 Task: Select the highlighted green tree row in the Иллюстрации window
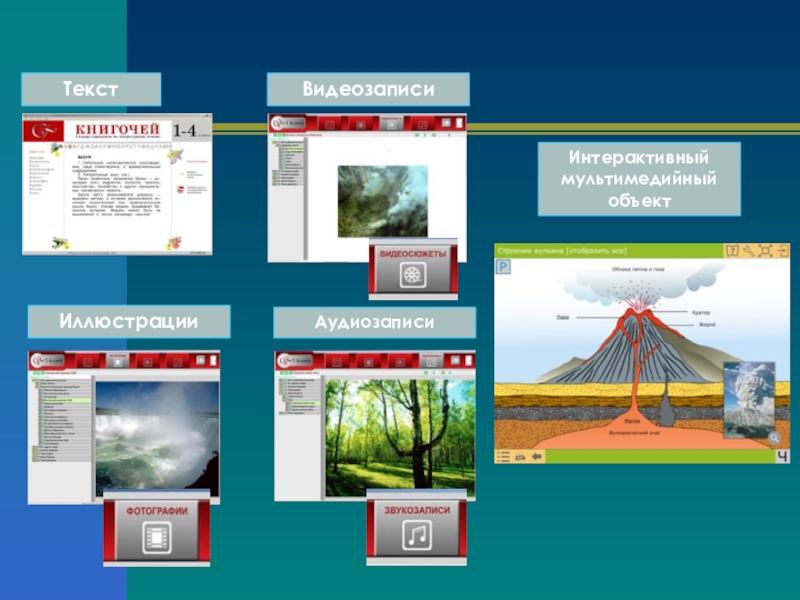pos(67,401)
